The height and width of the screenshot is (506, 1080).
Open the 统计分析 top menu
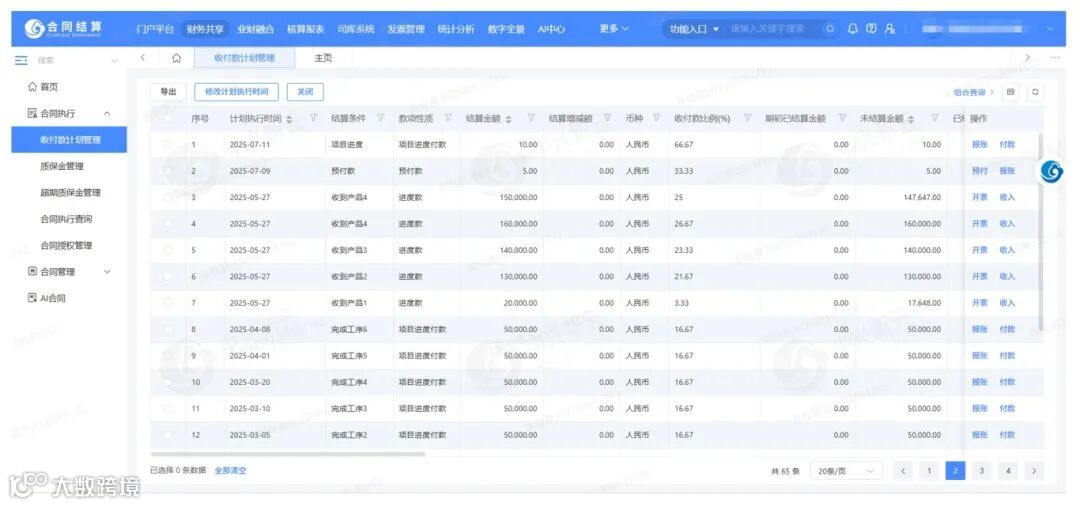(456, 29)
